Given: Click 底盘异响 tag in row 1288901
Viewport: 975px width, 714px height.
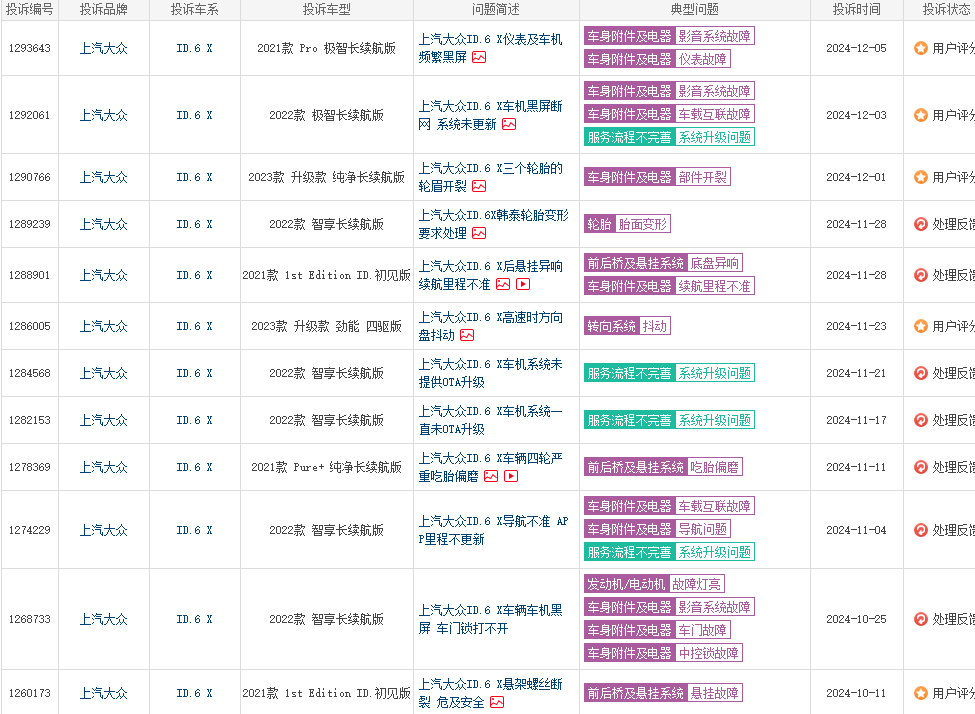Looking at the screenshot, I should click(x=714, y=263).
